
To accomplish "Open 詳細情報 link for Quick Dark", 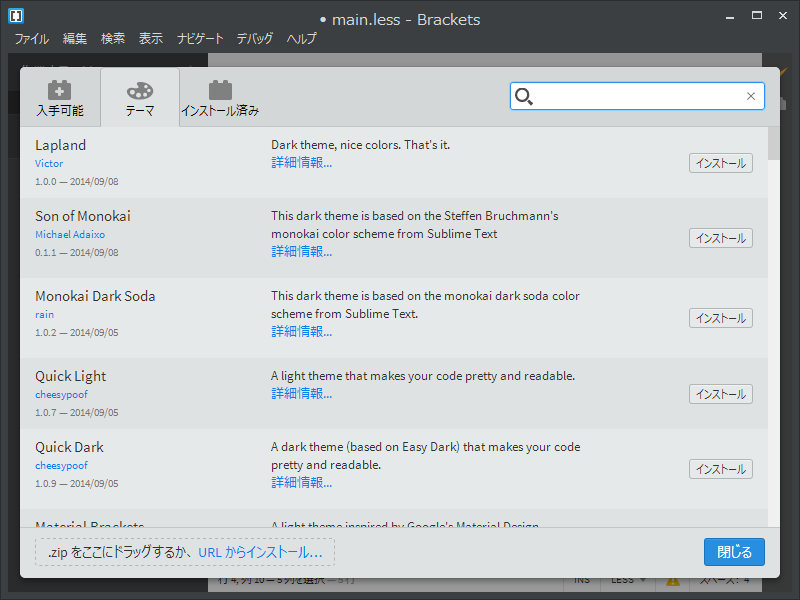I will coord(302,483).
